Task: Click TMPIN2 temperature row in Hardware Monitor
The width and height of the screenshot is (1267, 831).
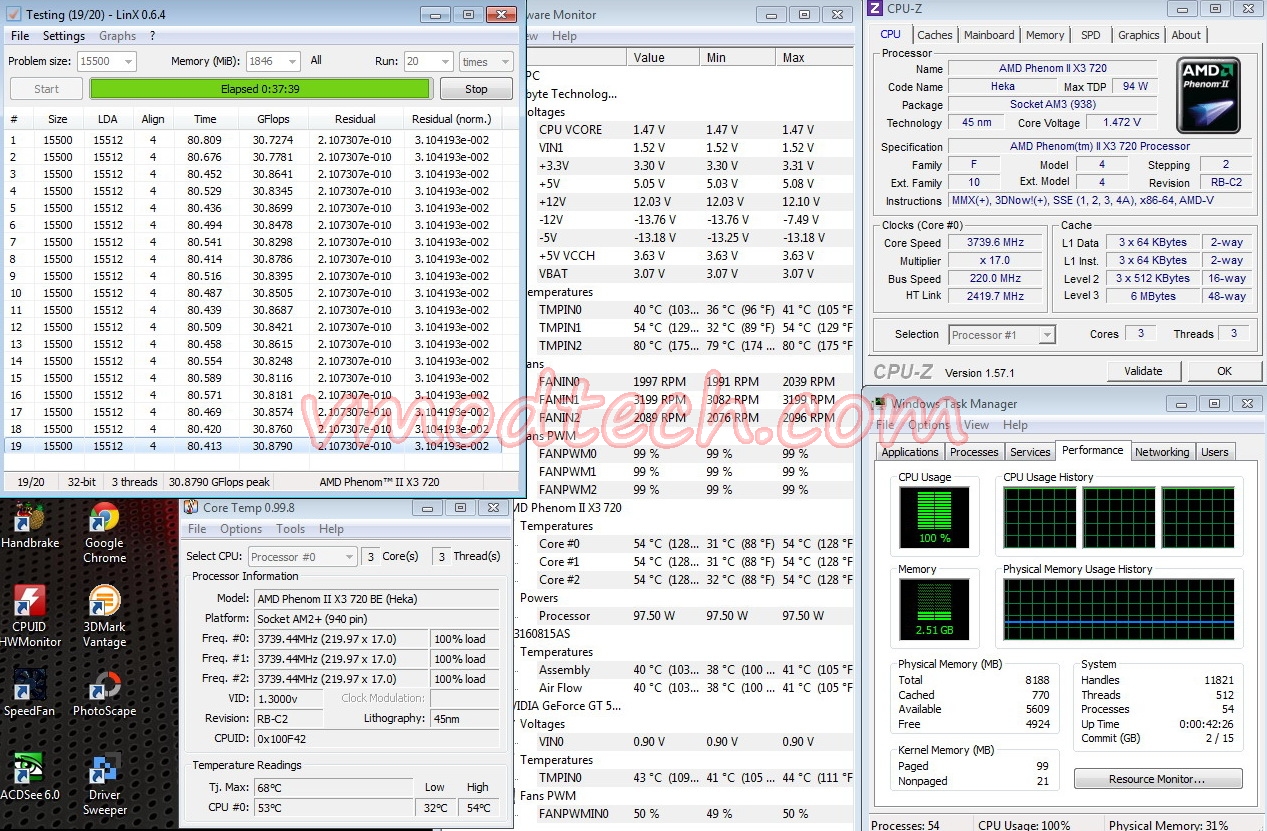Action: [689, 346]
